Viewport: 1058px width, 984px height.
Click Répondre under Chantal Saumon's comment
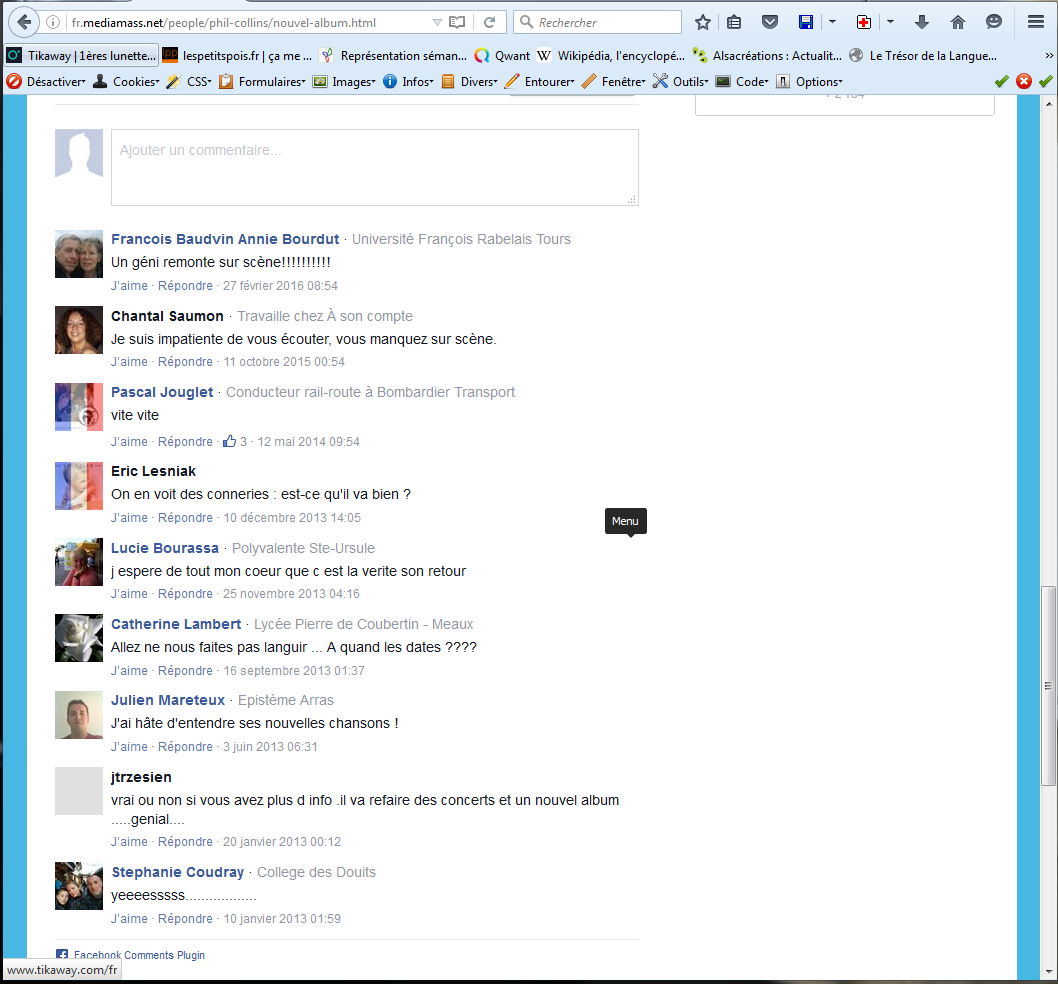click(x=185, y=362)
